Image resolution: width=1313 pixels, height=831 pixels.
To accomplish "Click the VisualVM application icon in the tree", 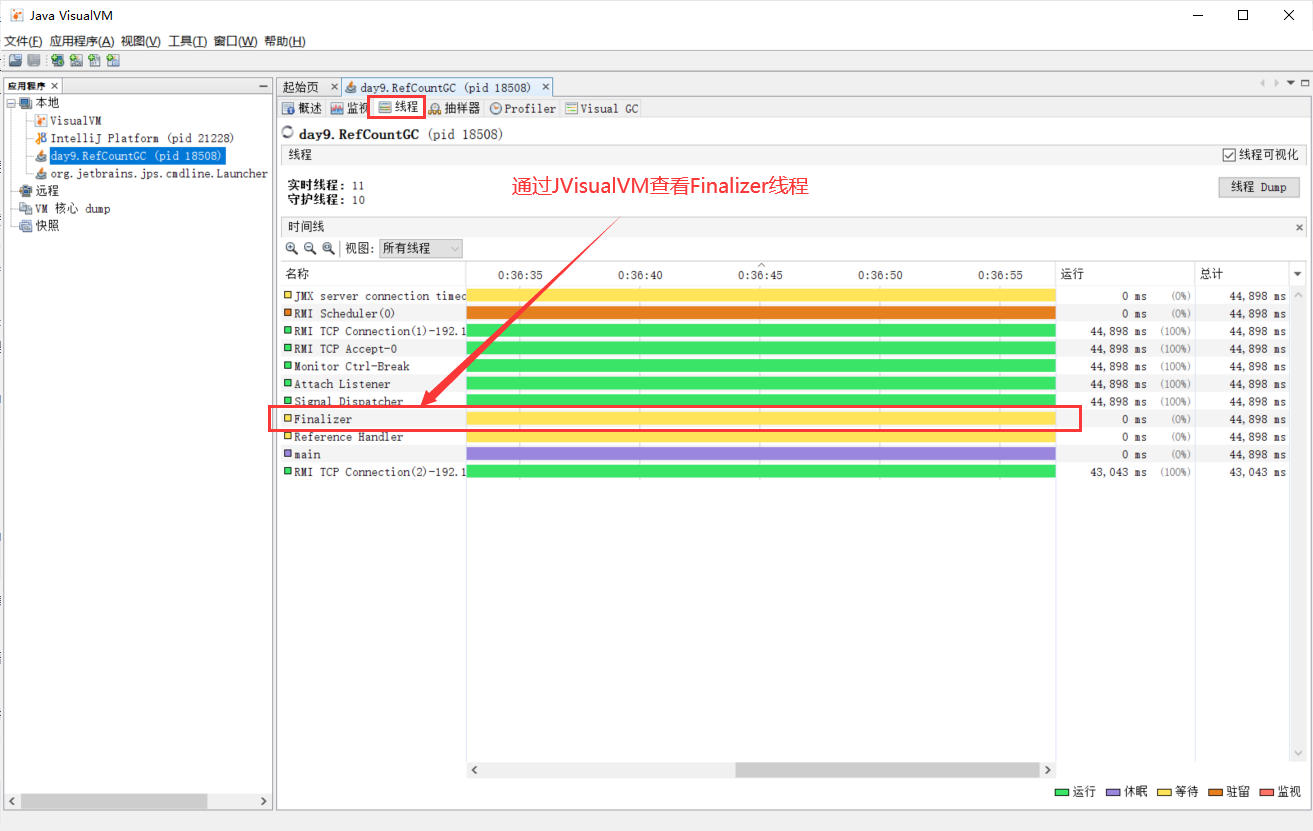I will click(41, 120).
